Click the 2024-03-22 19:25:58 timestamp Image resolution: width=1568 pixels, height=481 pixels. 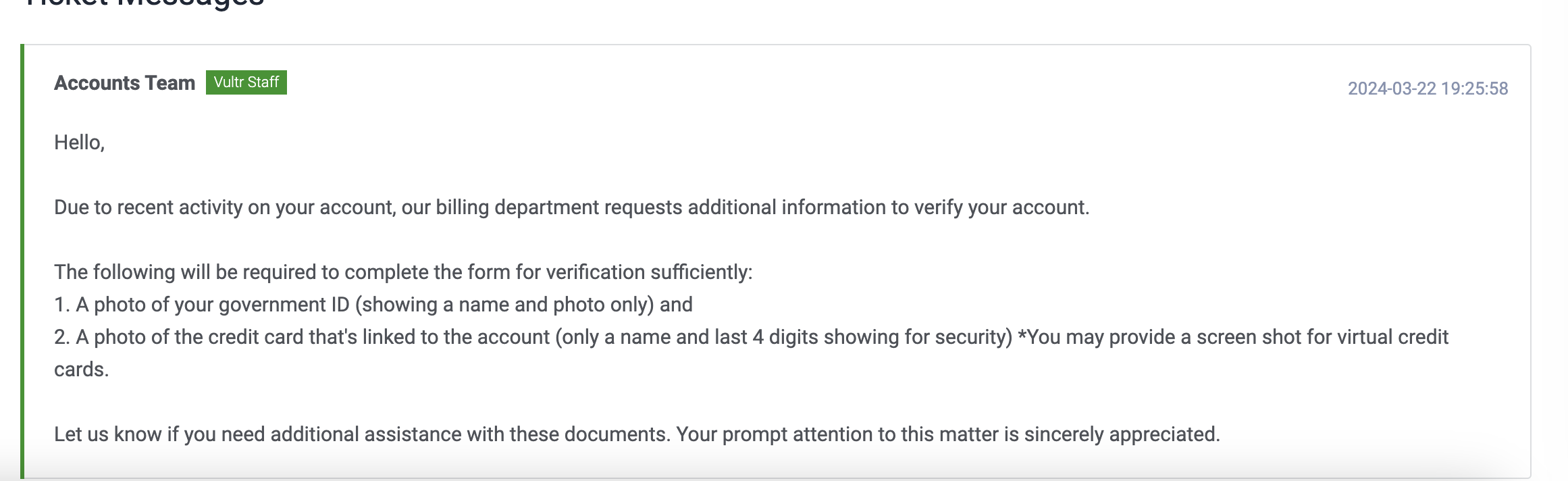(1428, 88)
